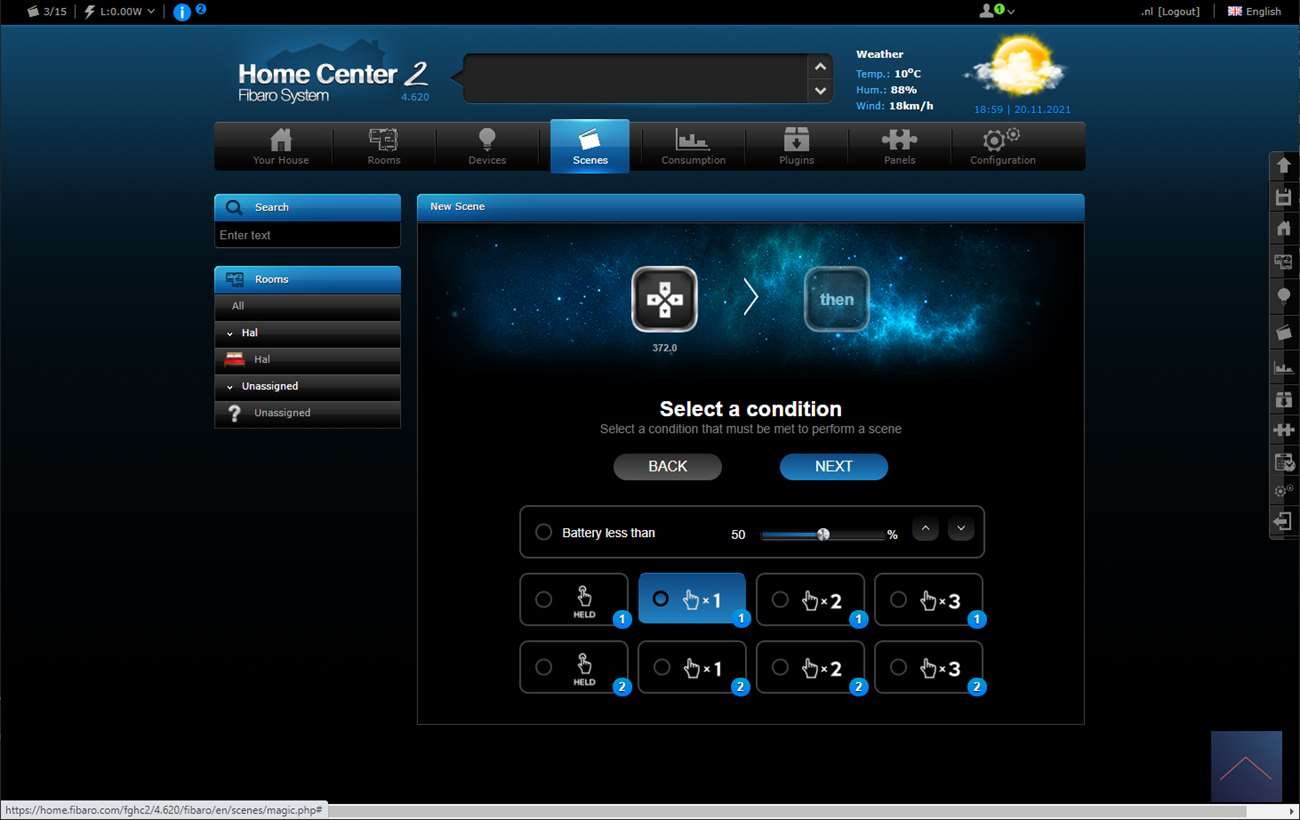Viewport: 1300px width, 820px height.
Task: Click the weather sun and cloud icon
Action: [1014, 68]
